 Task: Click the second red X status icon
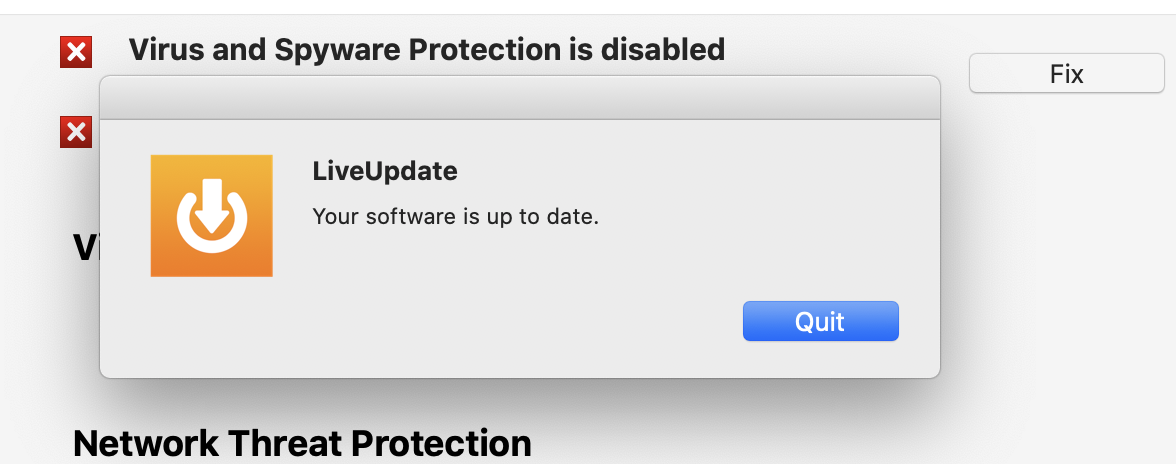point(76,131)
